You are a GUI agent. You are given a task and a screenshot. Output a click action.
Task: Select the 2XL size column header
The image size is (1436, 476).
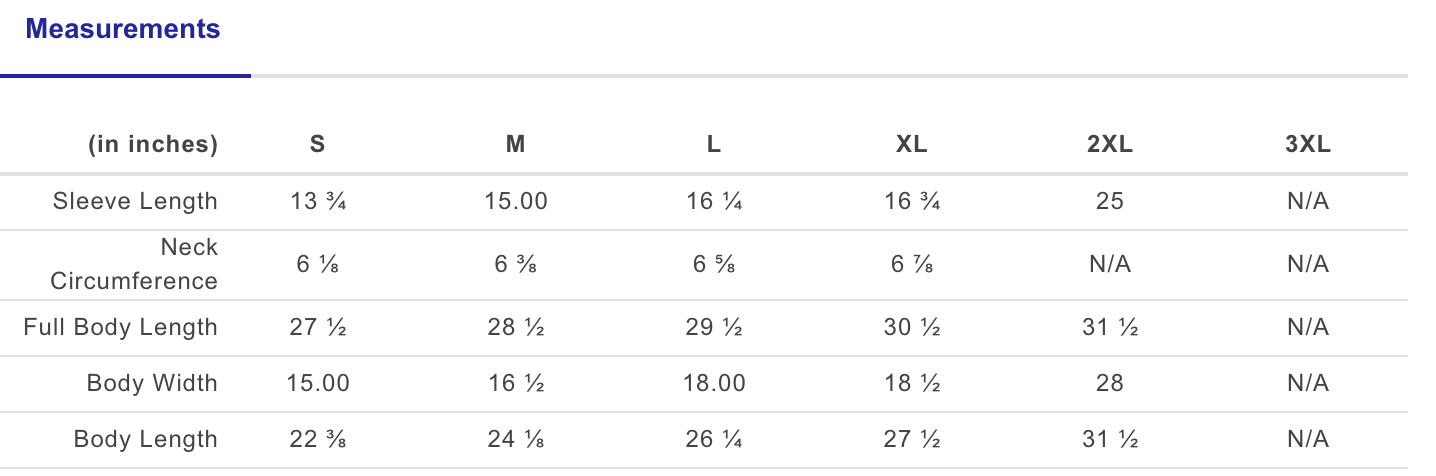tap(1109, 144)
